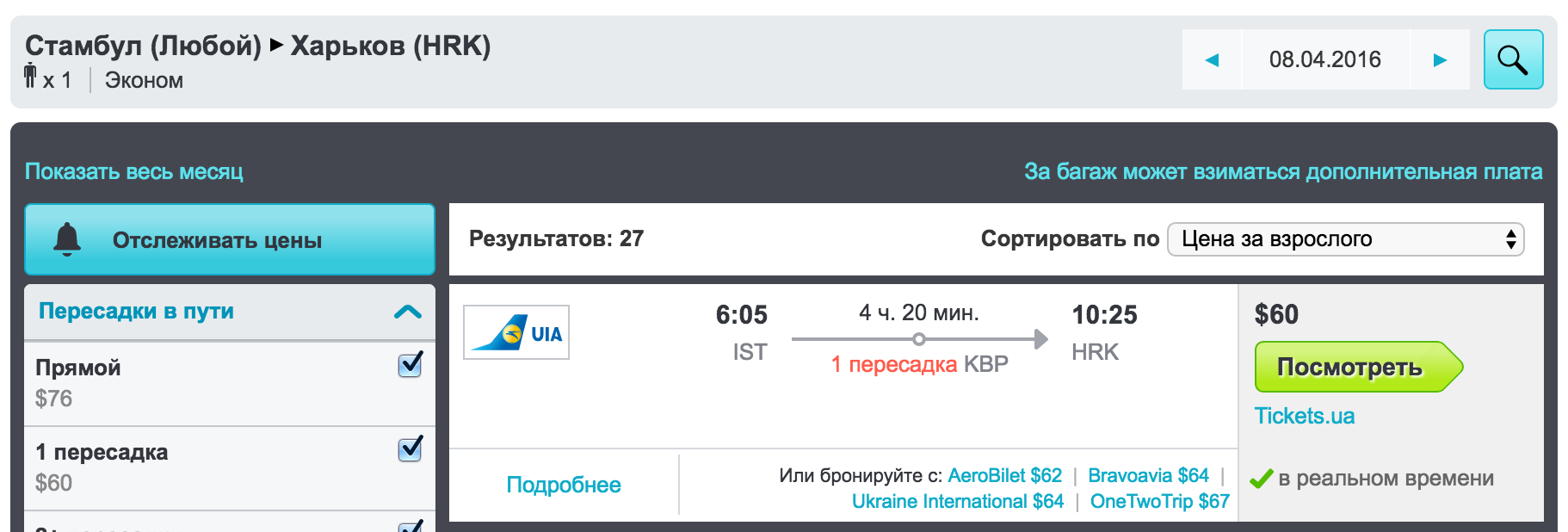Screen dimensions: 1568x532
Task: Go to next date with right arrow
Action: point(1440,59)
